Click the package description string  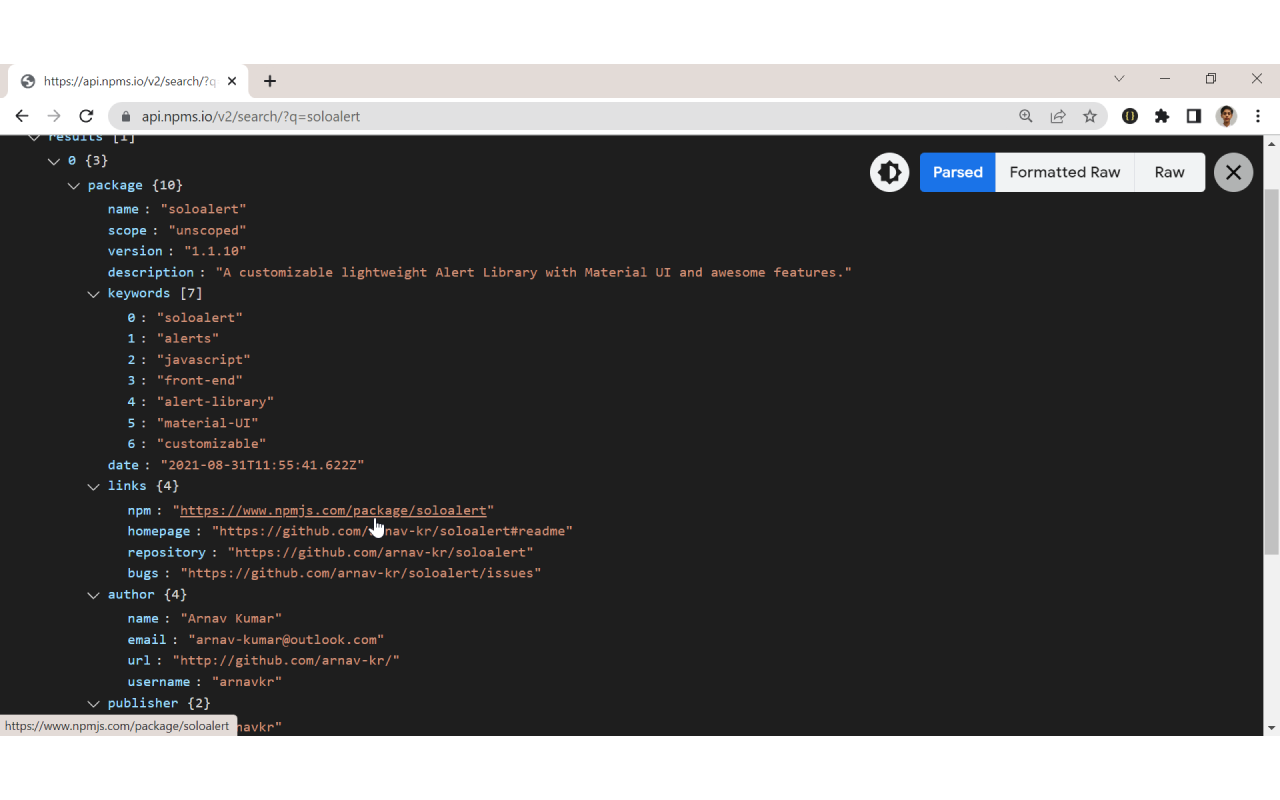(x=533, y=272)
